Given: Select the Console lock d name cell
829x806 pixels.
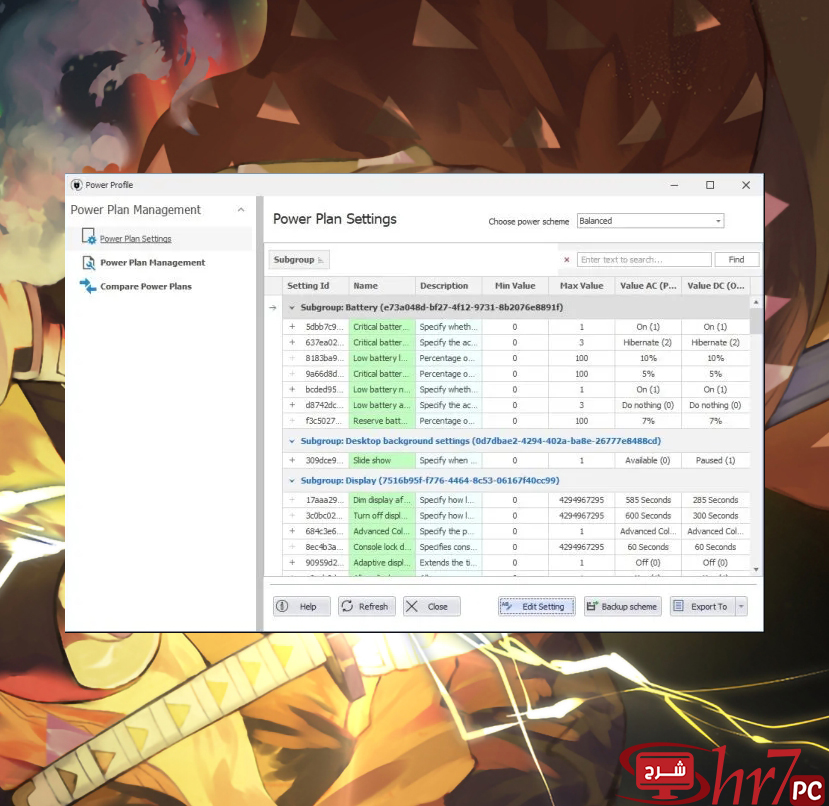Looking at the screenshot, I should pyautogui.click(x=382, y=547).
